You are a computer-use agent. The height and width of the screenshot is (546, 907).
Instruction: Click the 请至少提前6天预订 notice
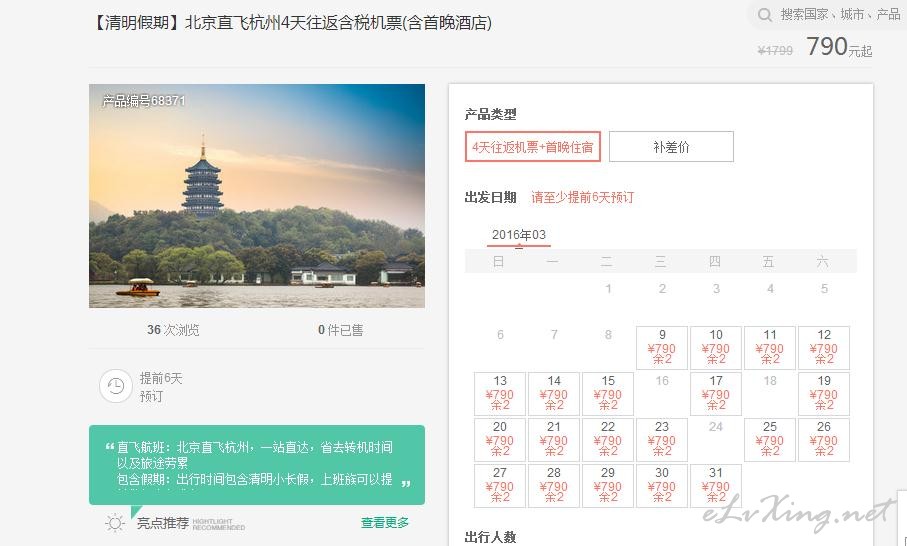point(582,197)
